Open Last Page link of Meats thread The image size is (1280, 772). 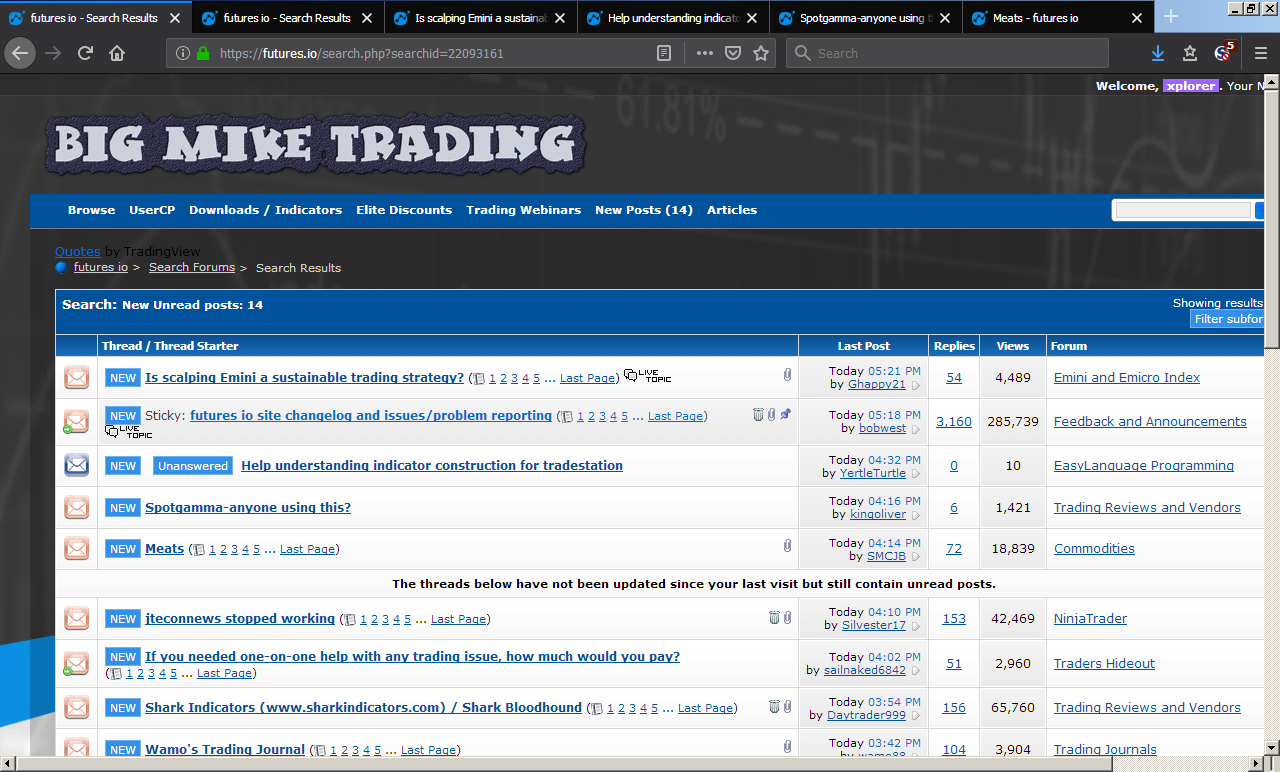(x=307, y=549)
